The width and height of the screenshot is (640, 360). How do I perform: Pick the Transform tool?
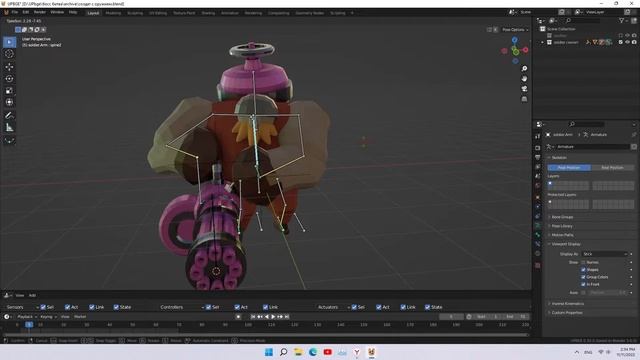click(9, 102)
